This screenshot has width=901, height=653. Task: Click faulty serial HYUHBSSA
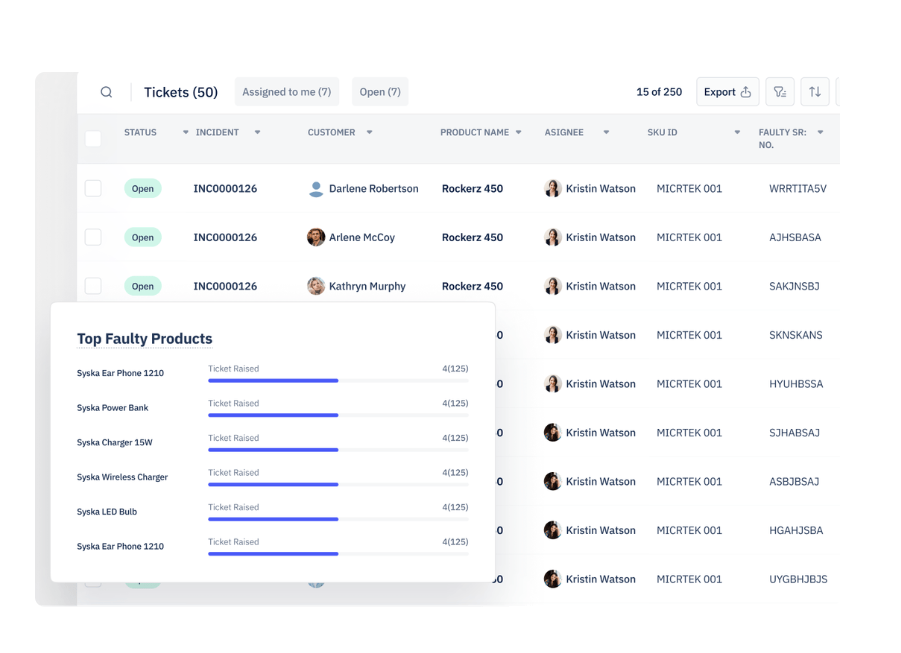[x=796, y=384]
